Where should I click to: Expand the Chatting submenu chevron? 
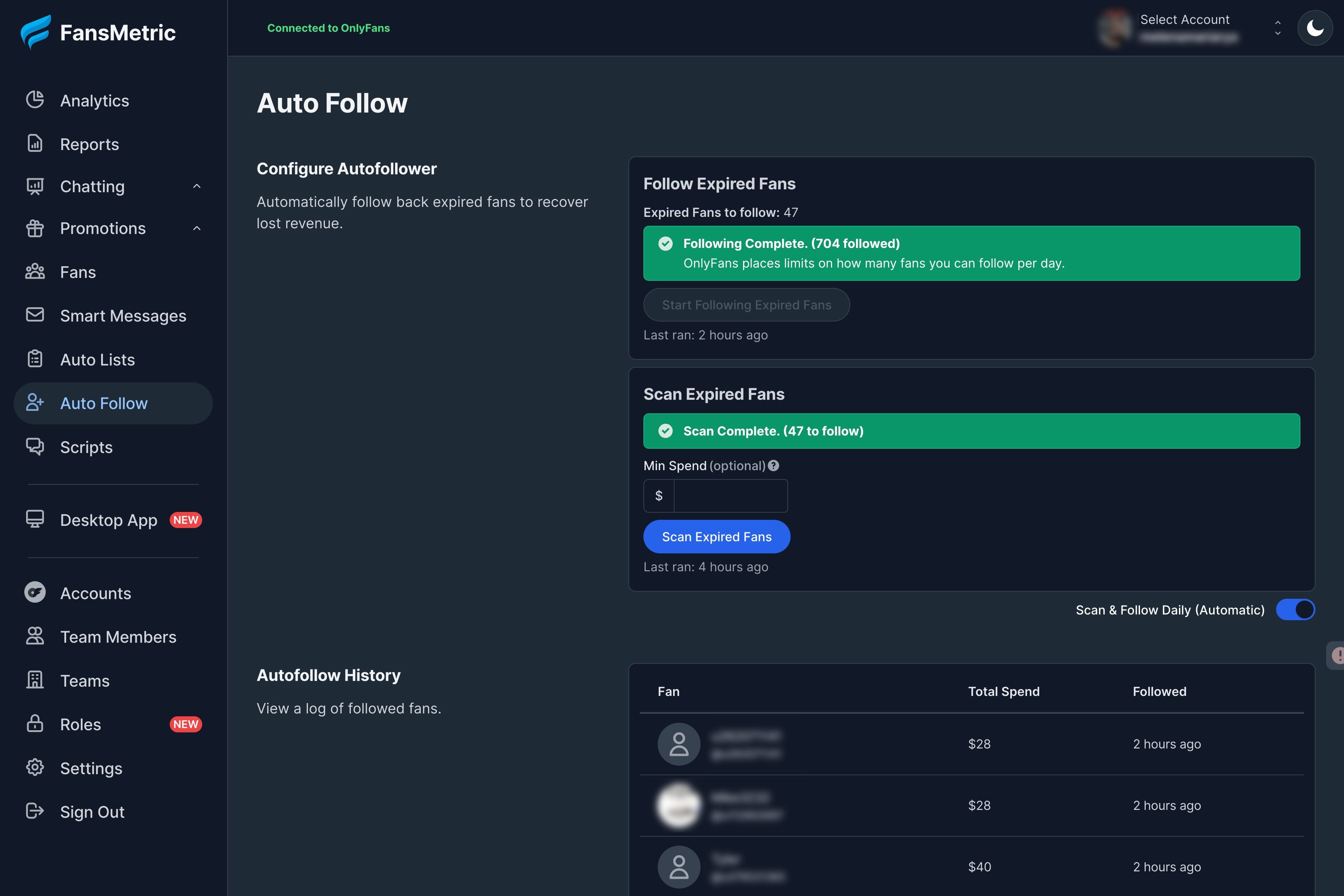click(197, 186)
